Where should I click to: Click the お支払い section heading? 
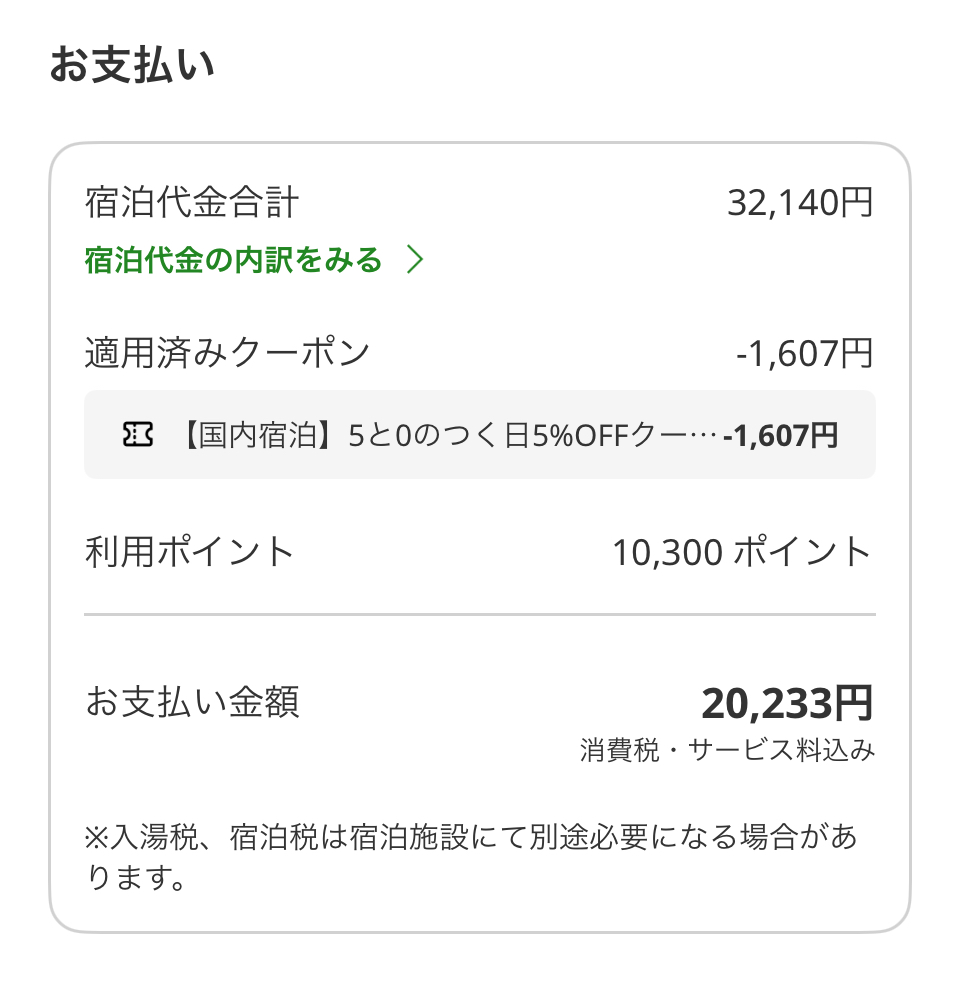tap(132, 66)
